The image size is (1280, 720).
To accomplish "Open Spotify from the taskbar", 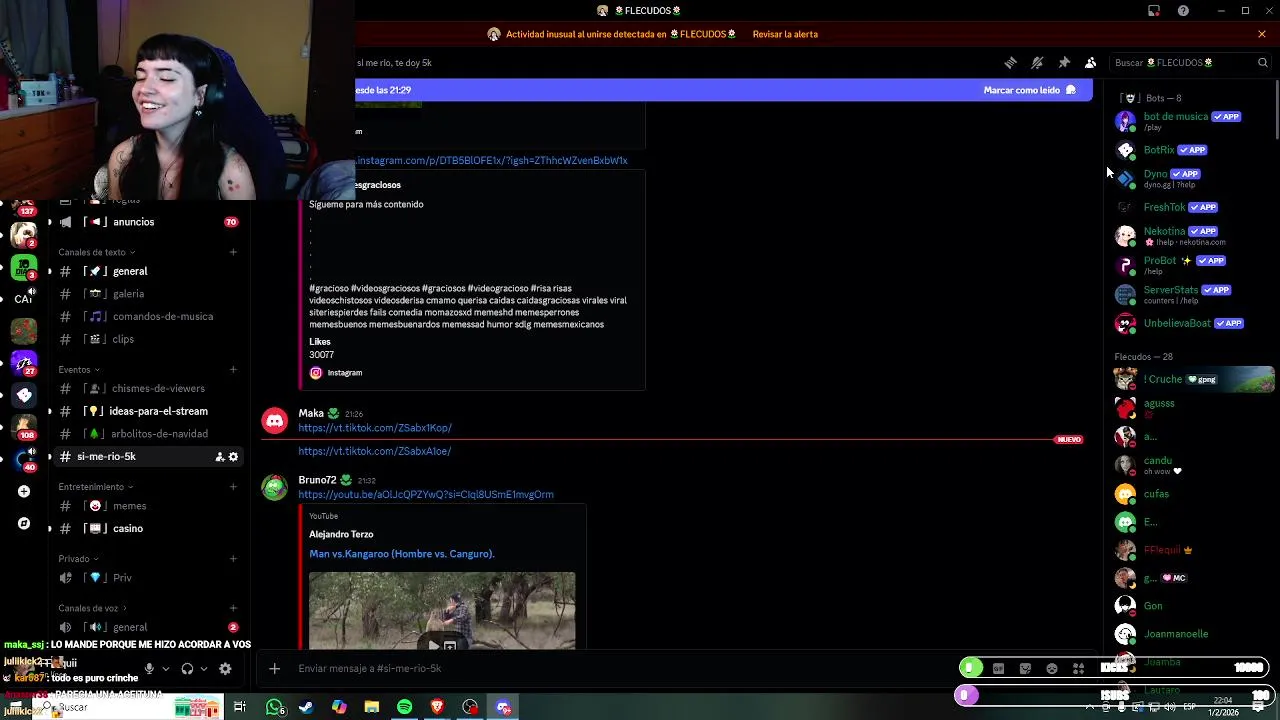I will 404,707.
